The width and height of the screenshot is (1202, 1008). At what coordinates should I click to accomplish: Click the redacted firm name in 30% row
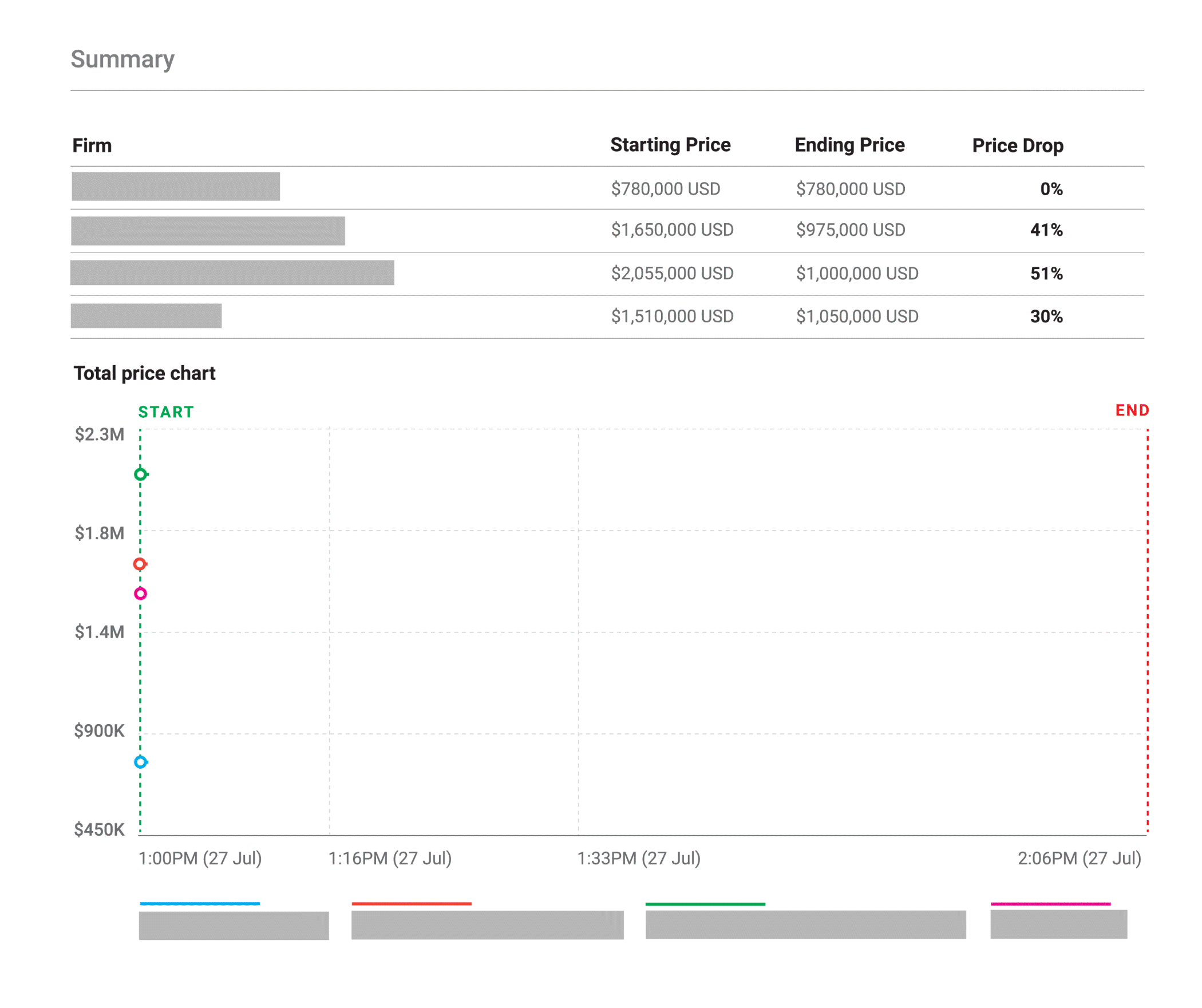coord(147,316)
